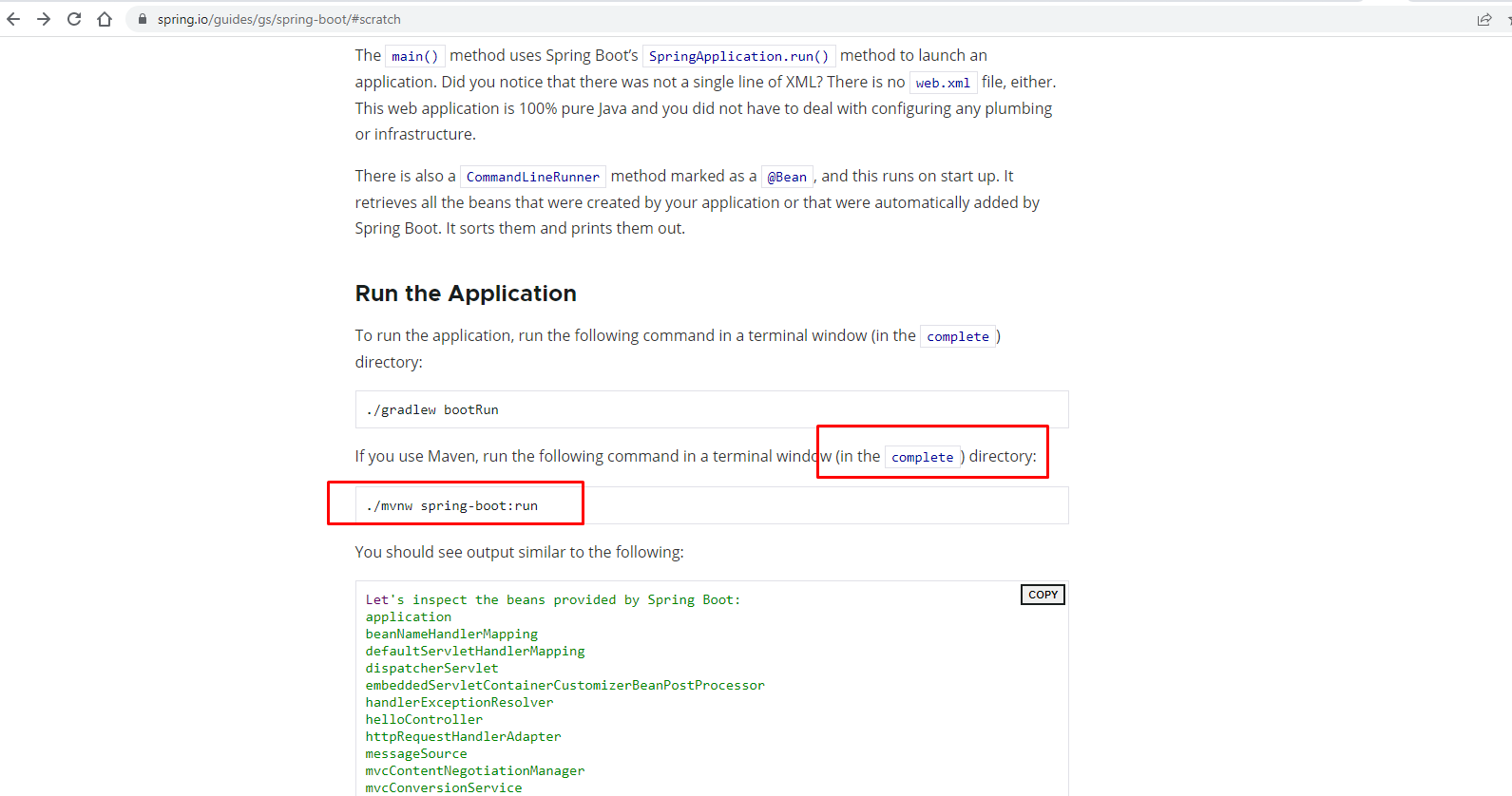1512x796 pixels.
Task: Share this page using the share icon
Action: 1484,19
